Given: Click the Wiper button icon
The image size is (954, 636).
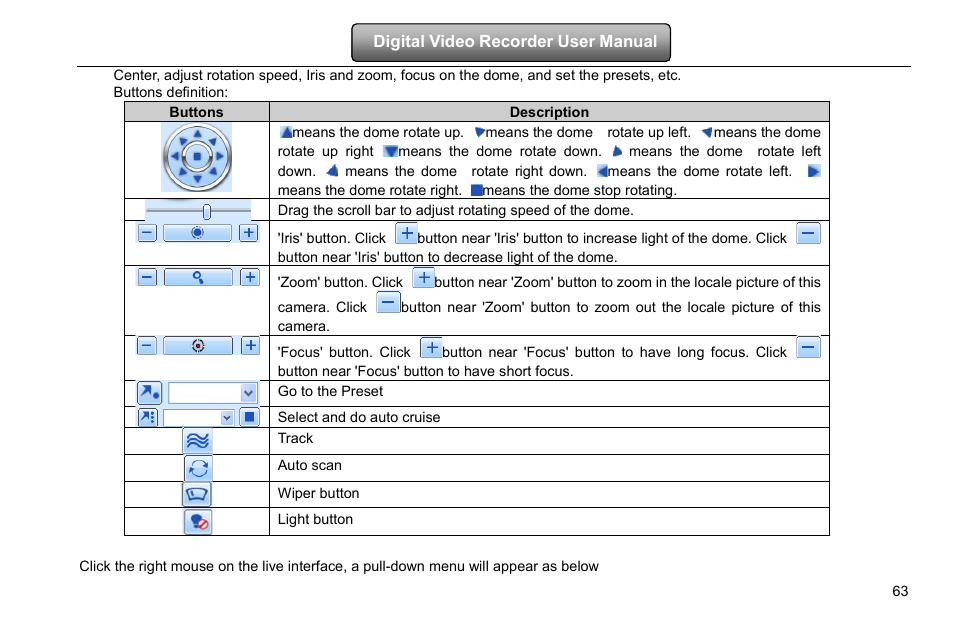Looking at the screenshot, I should (x=197, y=494).
